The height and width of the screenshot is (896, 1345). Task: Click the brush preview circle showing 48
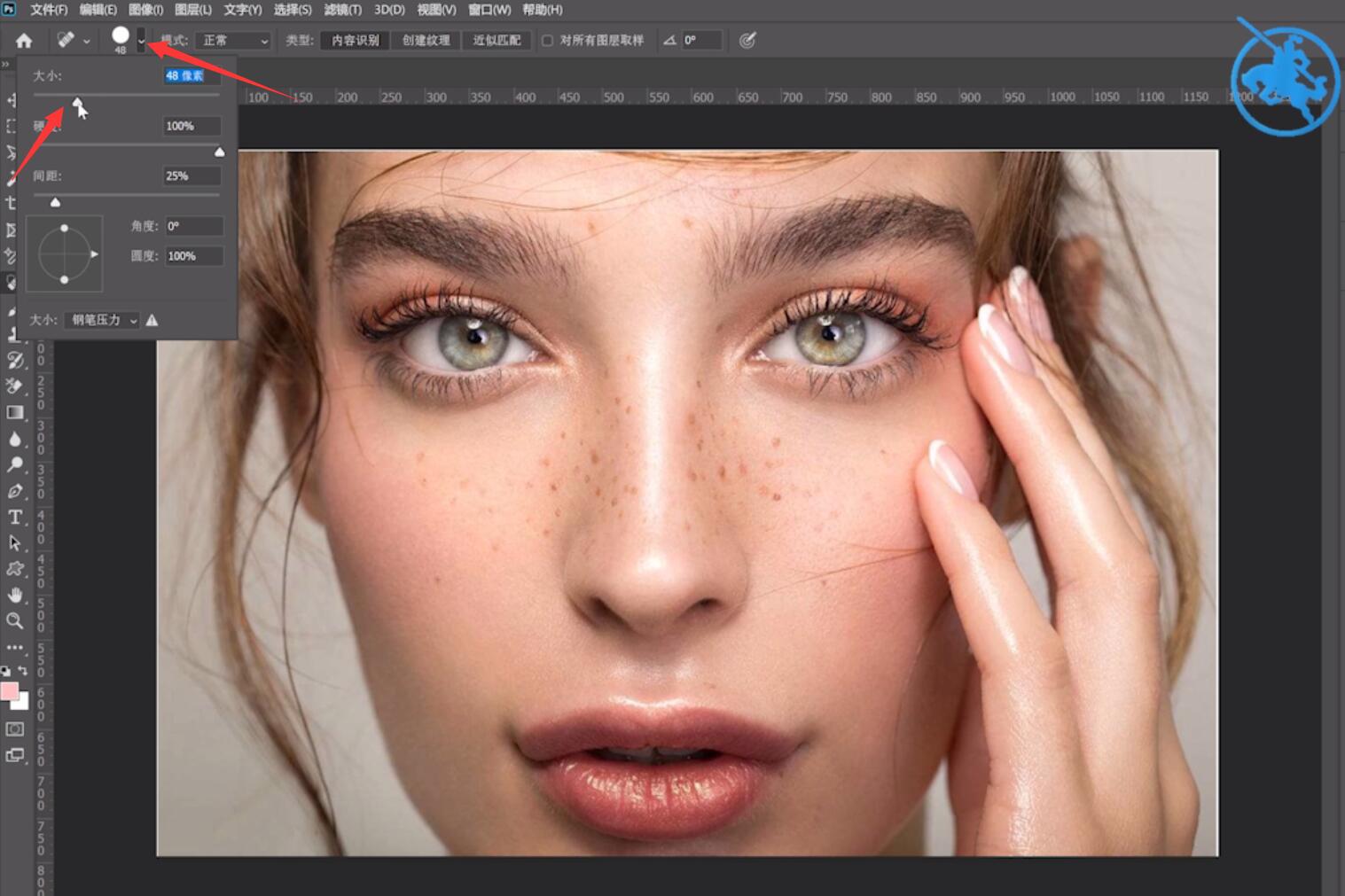pyautogui.click(x=121, y=36)
